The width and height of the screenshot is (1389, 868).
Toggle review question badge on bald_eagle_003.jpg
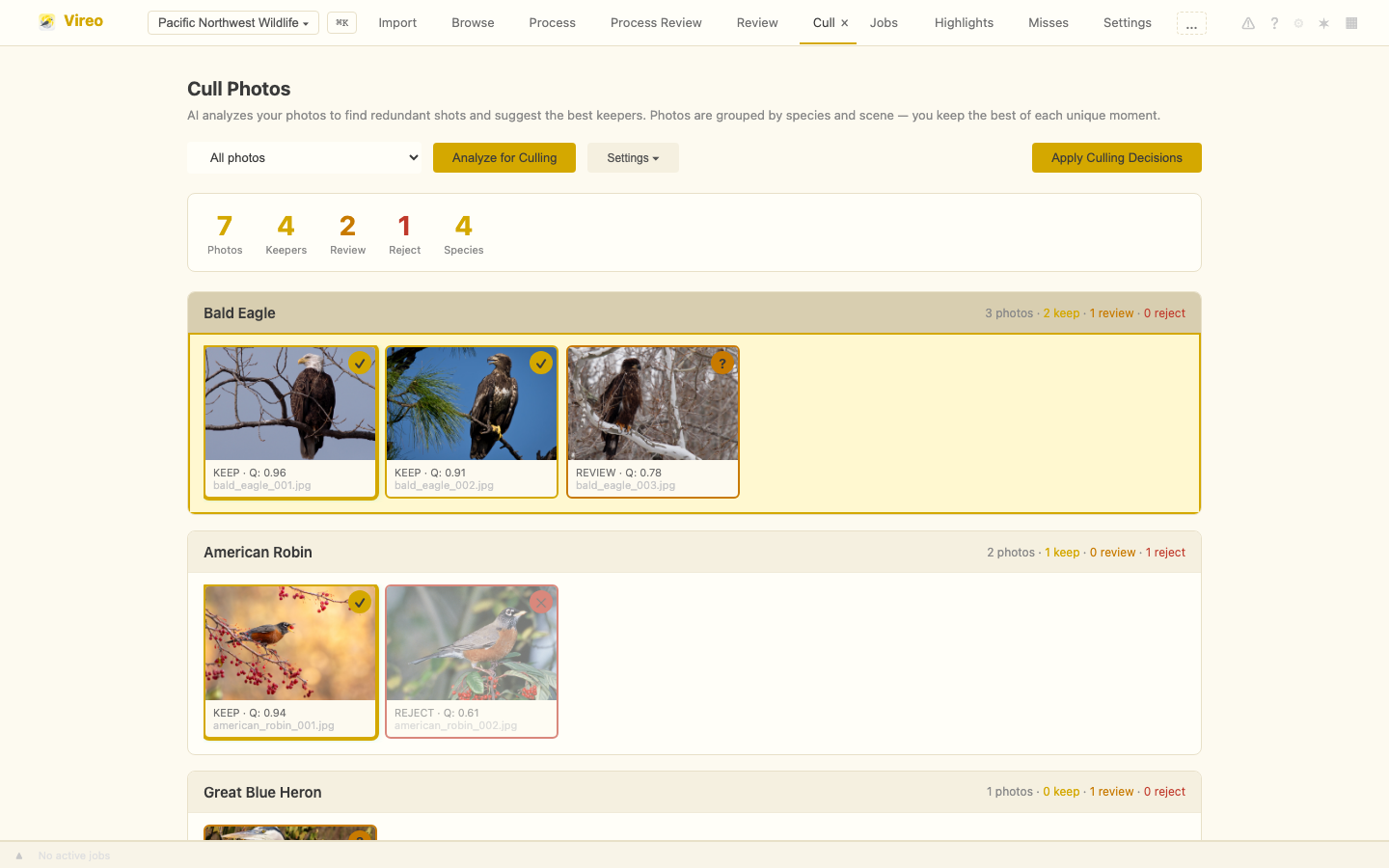point(722,363)
